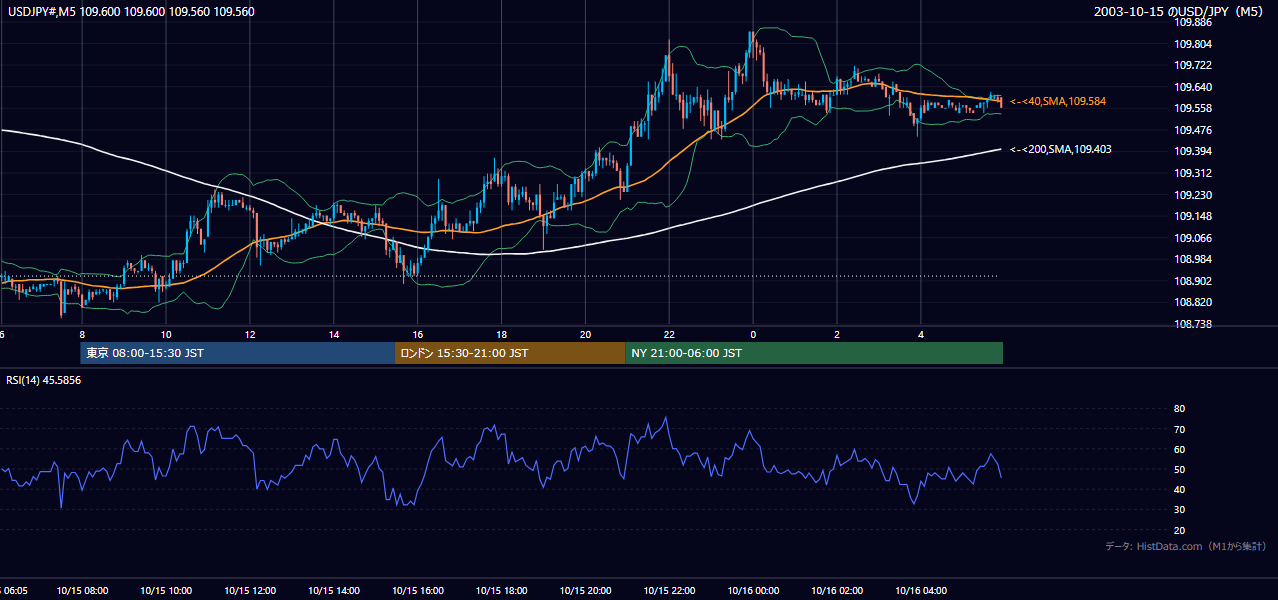This screenshot has width=1278, height=600.
Task: Click price axis value 109.312
Action: tap(1192, 173)
